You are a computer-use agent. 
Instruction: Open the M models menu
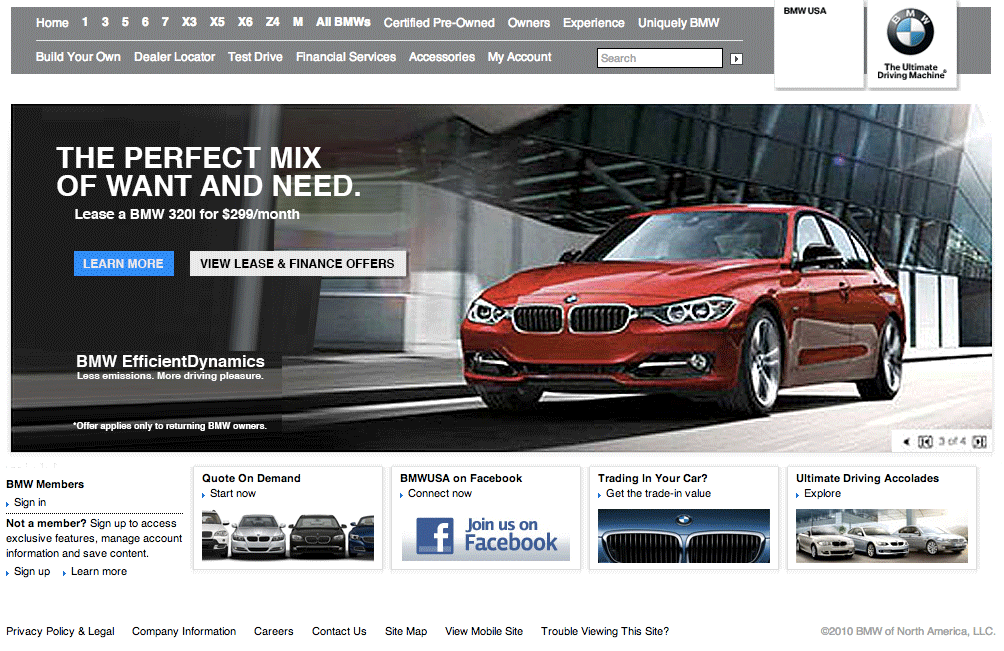point(298,22)
